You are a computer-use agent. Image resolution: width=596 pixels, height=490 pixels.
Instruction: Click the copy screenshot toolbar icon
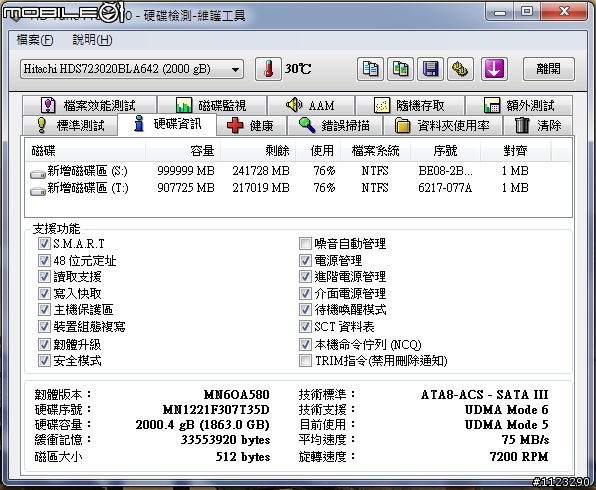400,69
